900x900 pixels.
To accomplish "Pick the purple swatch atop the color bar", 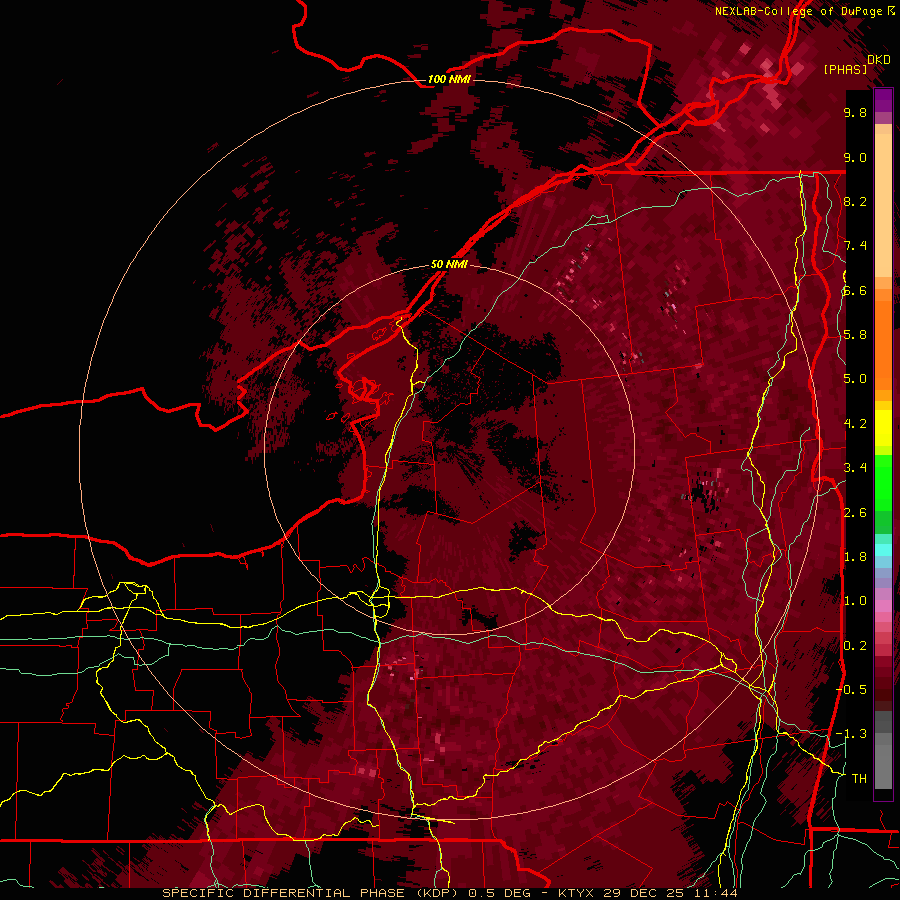I will click(x=883, y=100).
